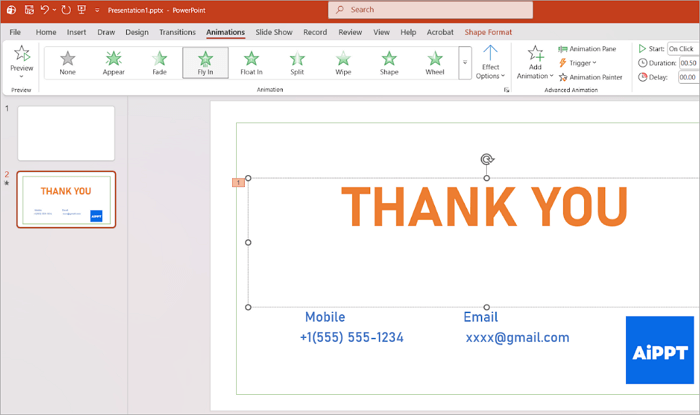This screenshot has height=415, width=700.
Task: Open the Add Animation dropdown
Action: click(x=535, y=62)
